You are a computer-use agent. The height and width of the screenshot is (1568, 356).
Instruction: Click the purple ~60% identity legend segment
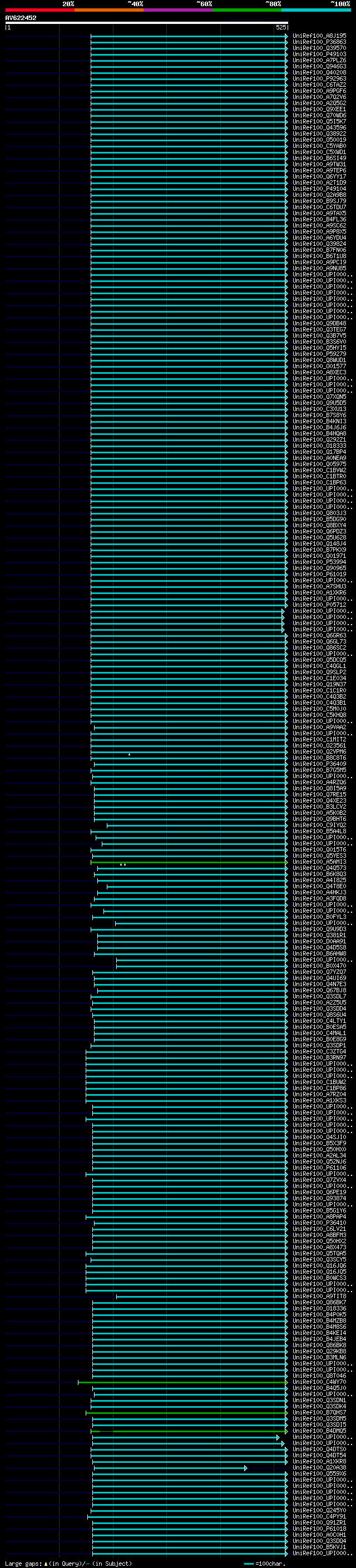point(177,10)
